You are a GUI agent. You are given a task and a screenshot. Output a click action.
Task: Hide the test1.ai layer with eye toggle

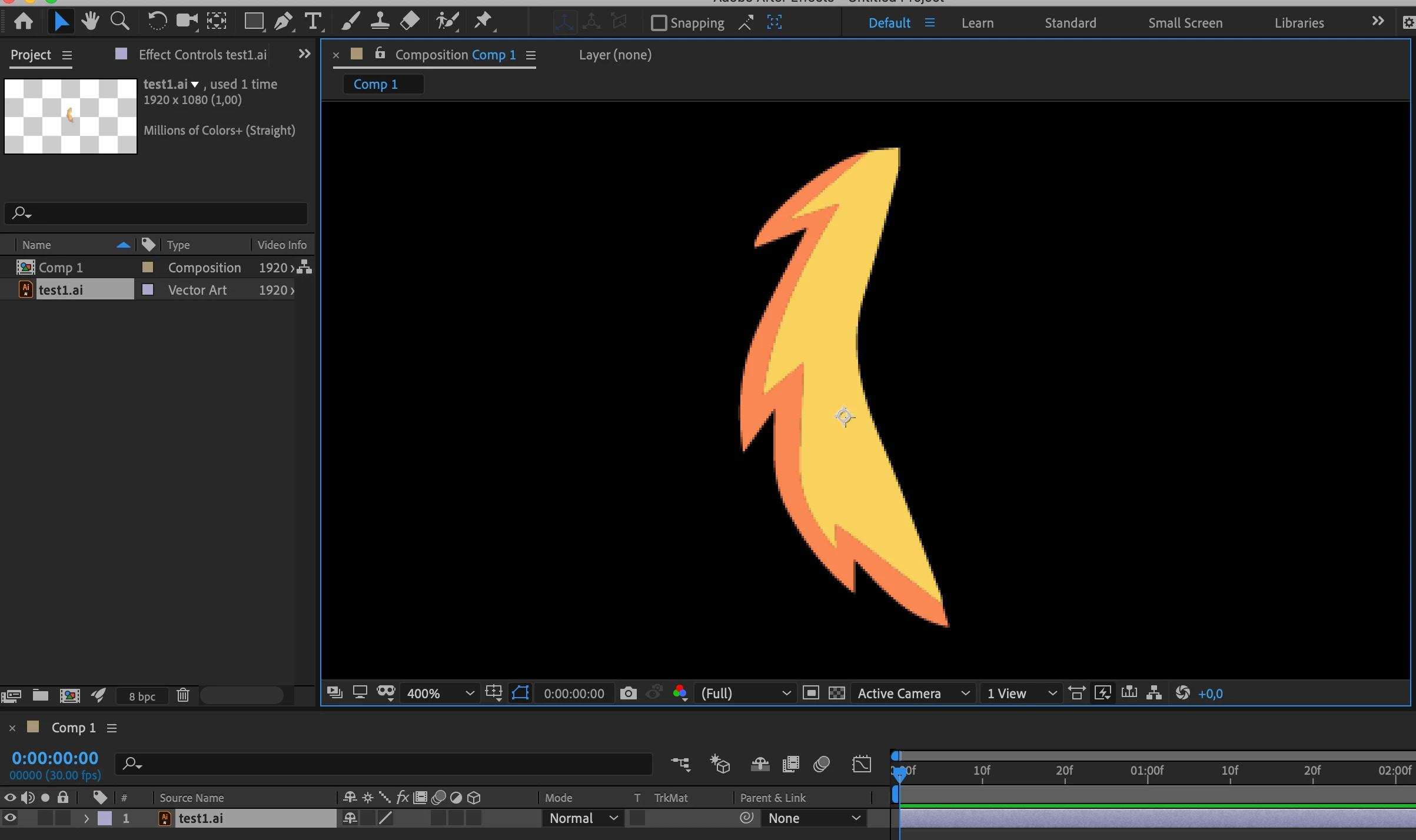coord(10,818)
